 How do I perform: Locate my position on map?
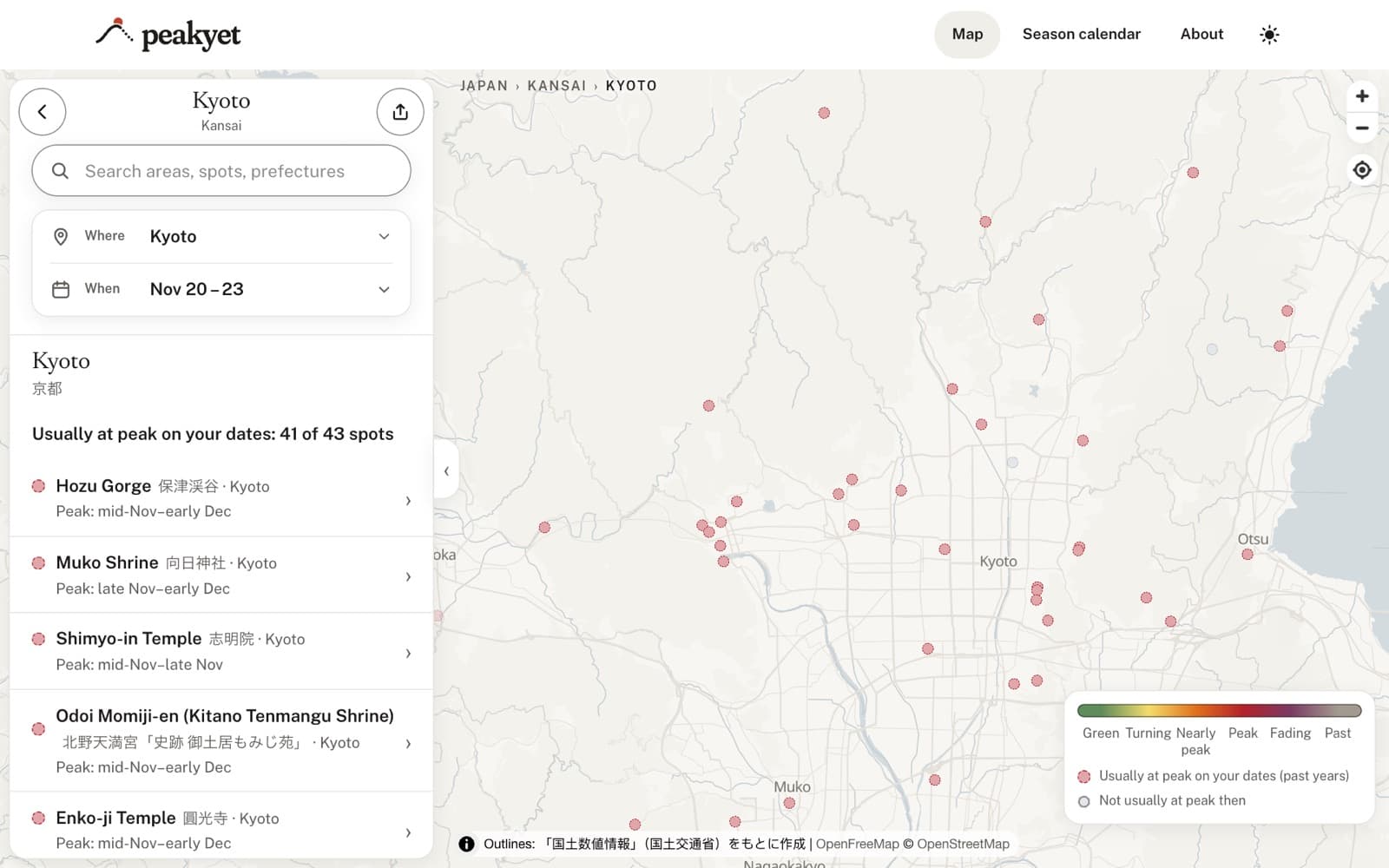click(1362, 170)
